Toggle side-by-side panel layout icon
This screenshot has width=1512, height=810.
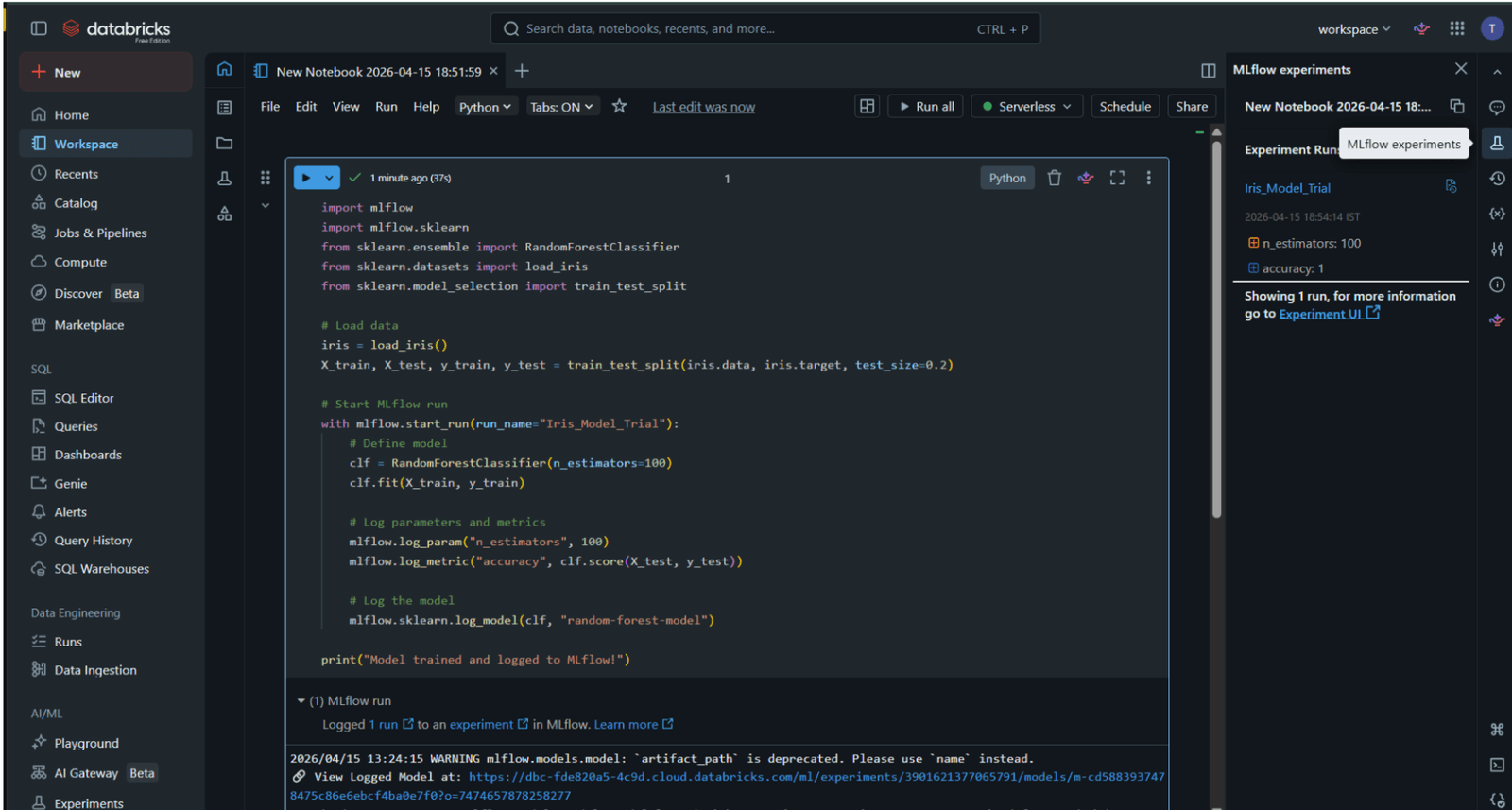pos(1208,71)
